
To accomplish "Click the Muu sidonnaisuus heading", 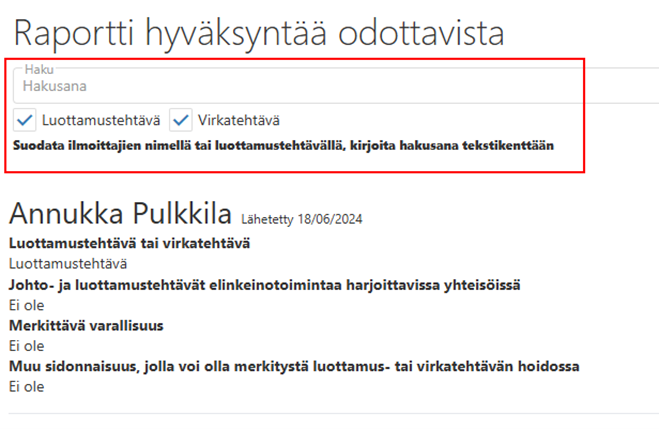I will (x=293, y=366).
